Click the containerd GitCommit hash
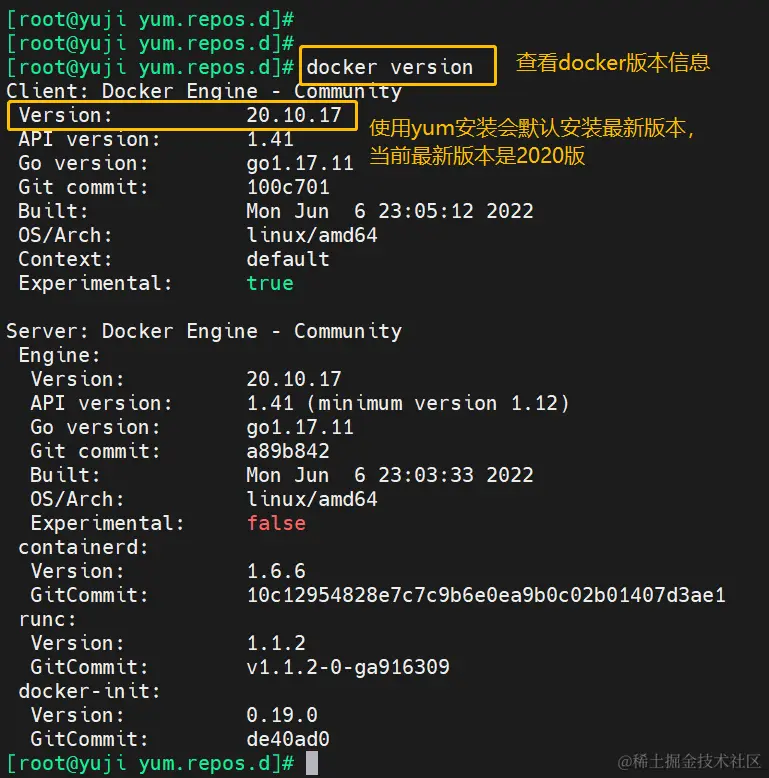The height and width of the screenshot is (778, 769). (x=486, y=595)
